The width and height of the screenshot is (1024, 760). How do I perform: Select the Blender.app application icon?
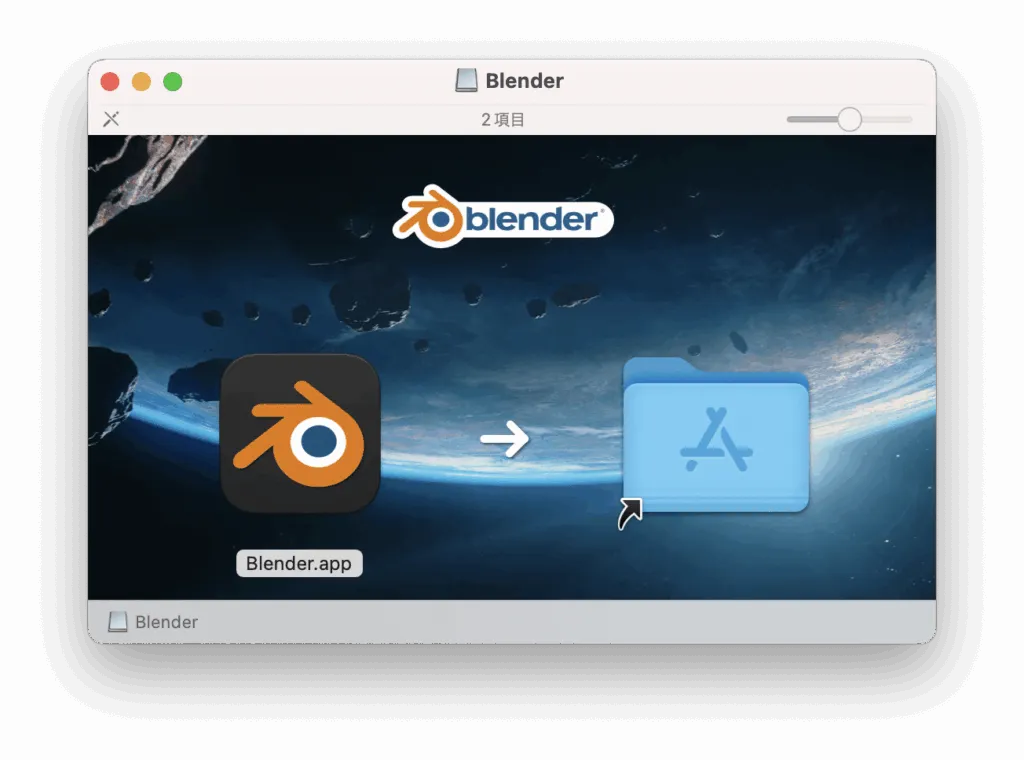click(x=300, y=434)
